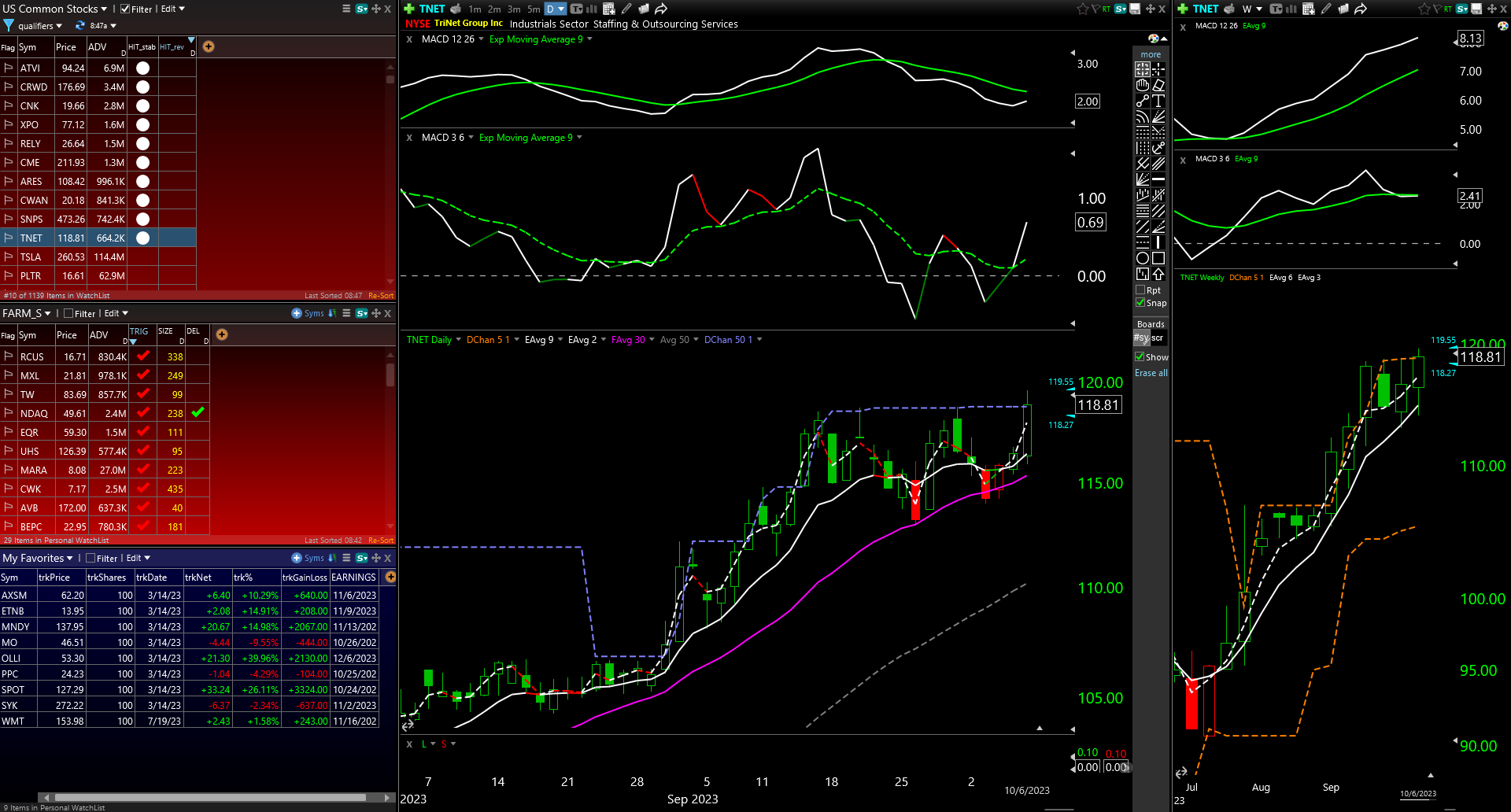This screenshot has width=1511, height=812.
Task: Select the scr boards tab
Action: (x=1158, y=338)
